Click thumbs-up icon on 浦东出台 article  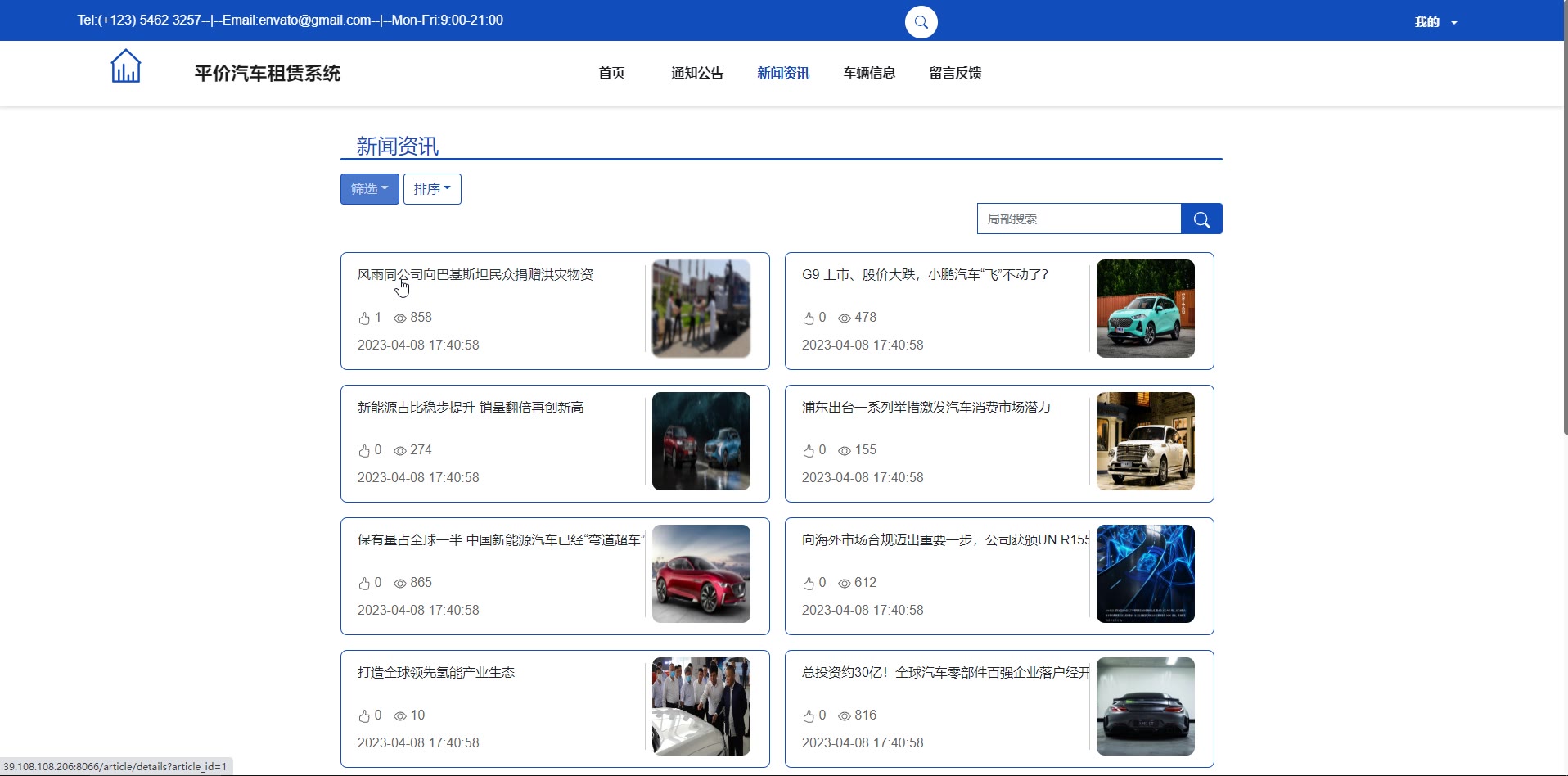pos(809,450)
